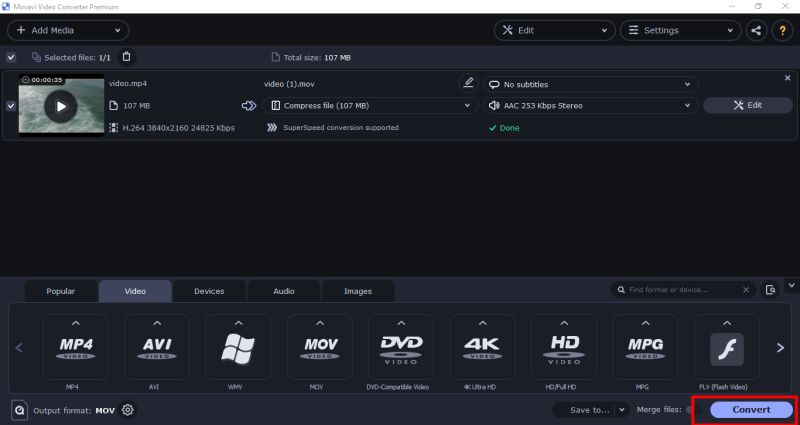Select the 4K Ultra HD icon

[x=483, y=347]
